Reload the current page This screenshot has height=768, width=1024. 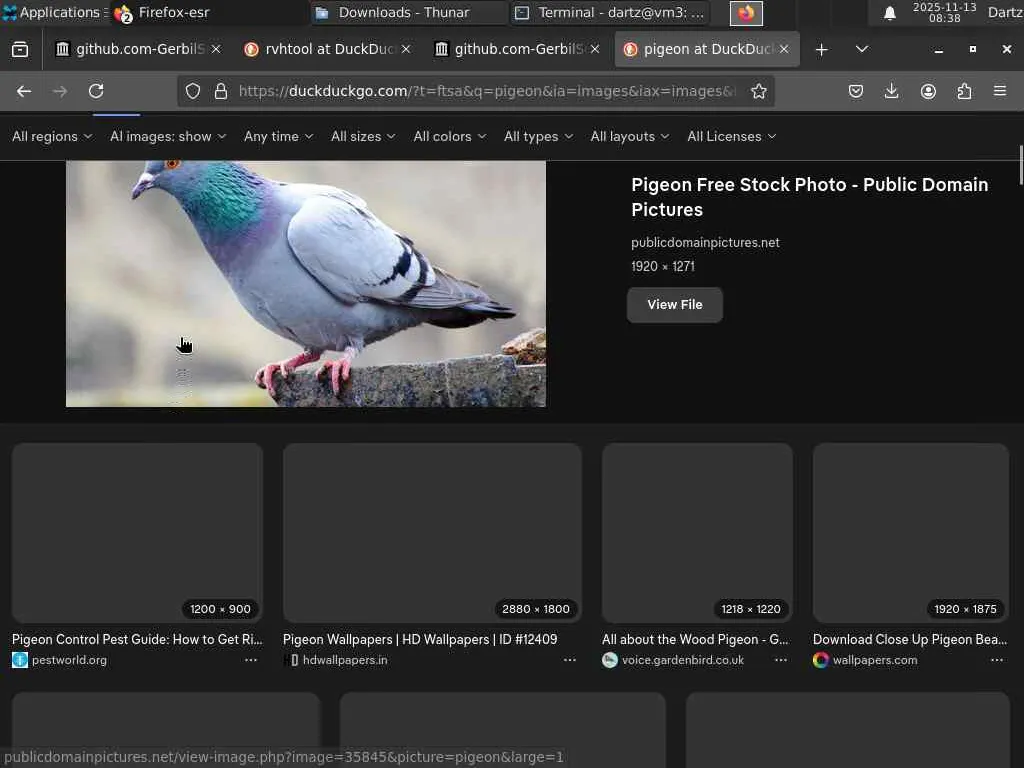96,91
